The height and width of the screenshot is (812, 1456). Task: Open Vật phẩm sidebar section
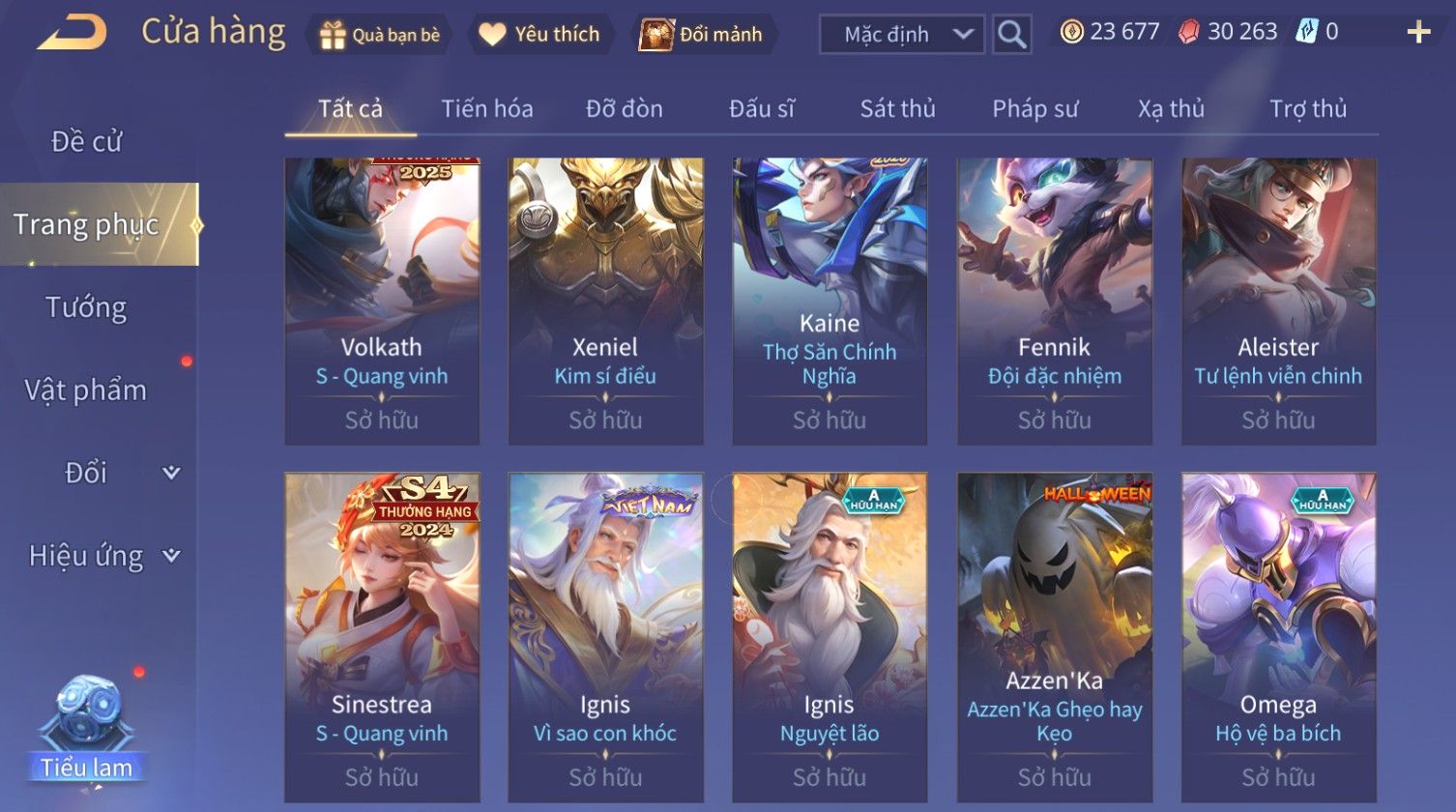[x=85, y=391]
